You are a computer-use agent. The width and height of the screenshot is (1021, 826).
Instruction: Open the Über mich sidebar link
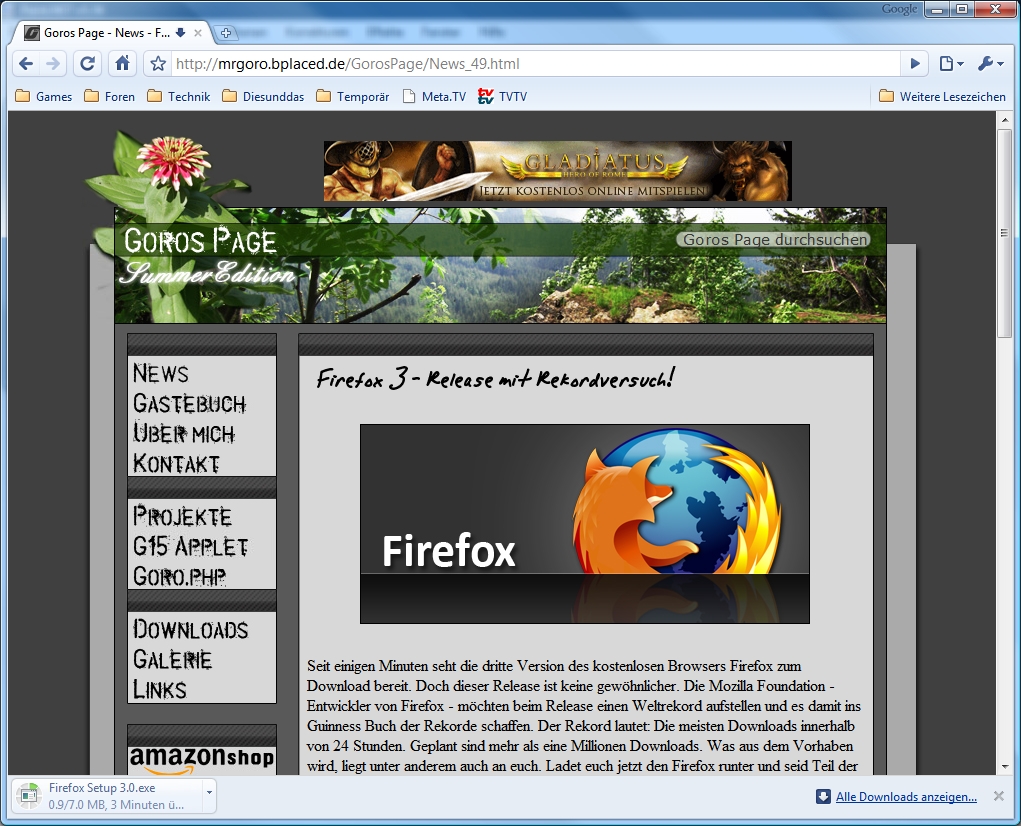point(184,434)
